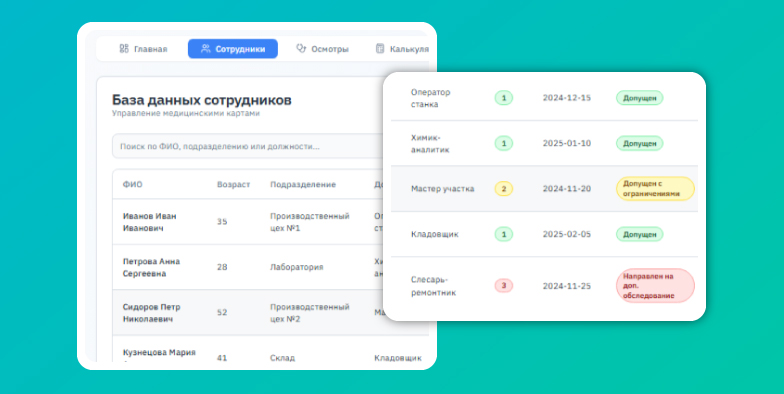Click red badge 3 in Слесарь-ремонтник row
The image size is (784, 394).
tap(504, 286)
